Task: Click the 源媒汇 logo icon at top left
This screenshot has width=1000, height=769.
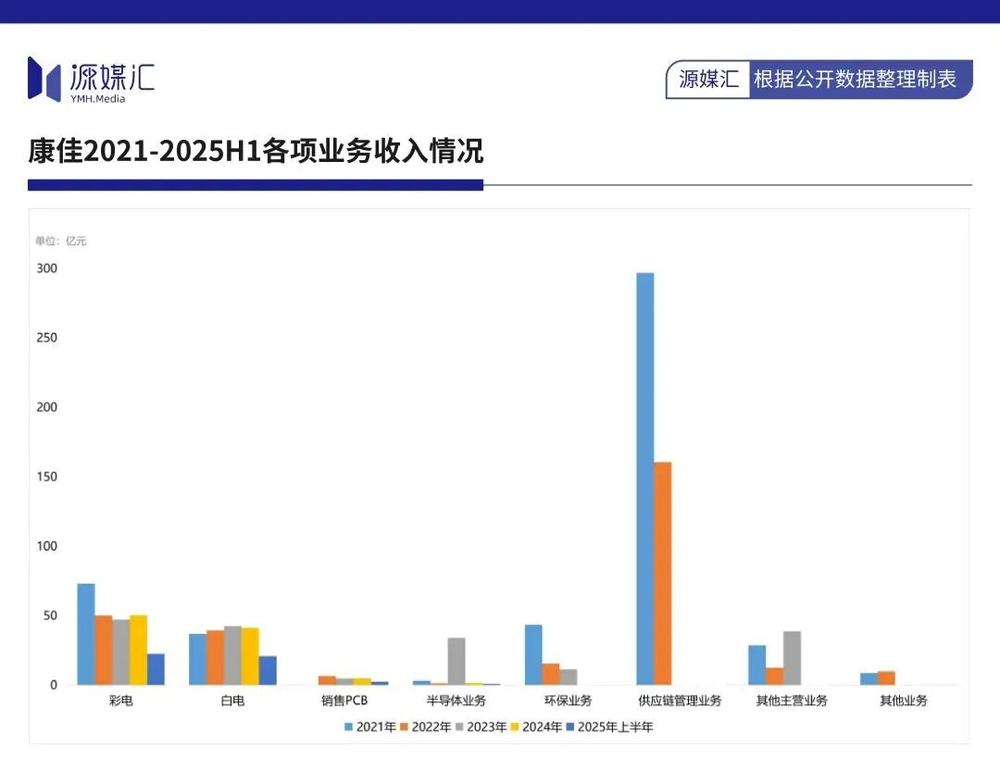Action: (44, 79)
